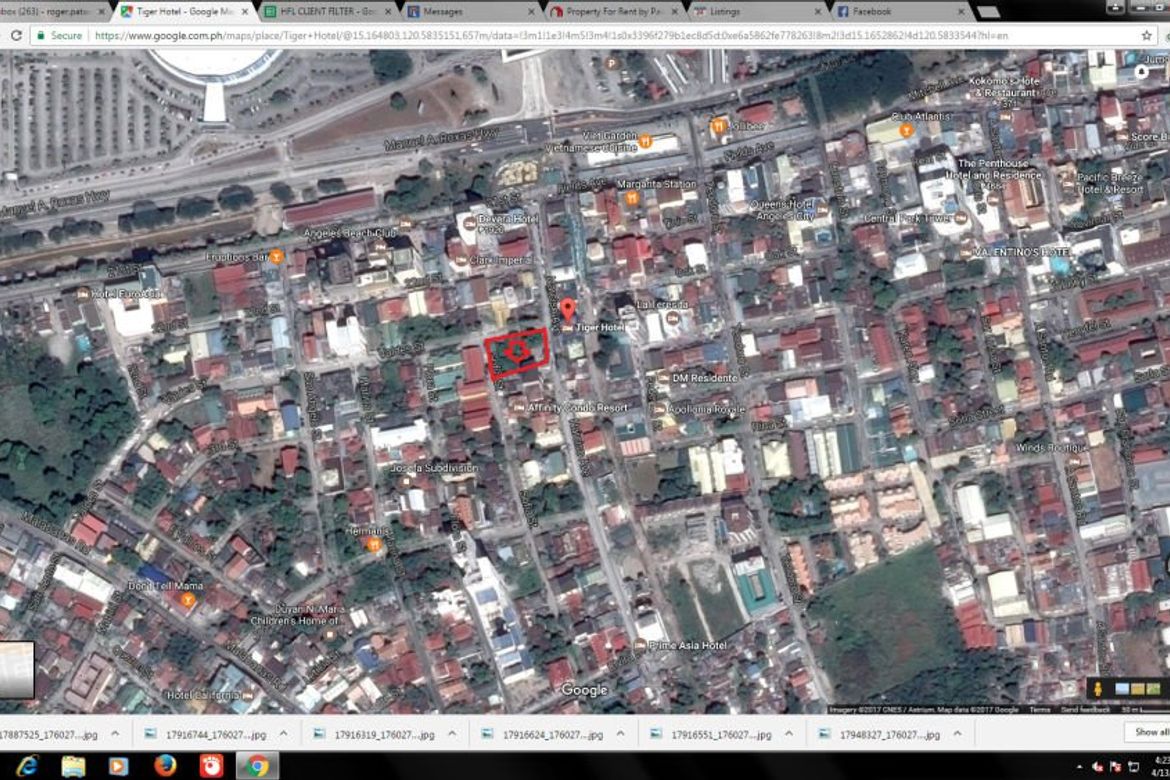1170x780 pixels.
Task: Open the Fruitions Bar orange marker
Action: [x=276, y=257]
